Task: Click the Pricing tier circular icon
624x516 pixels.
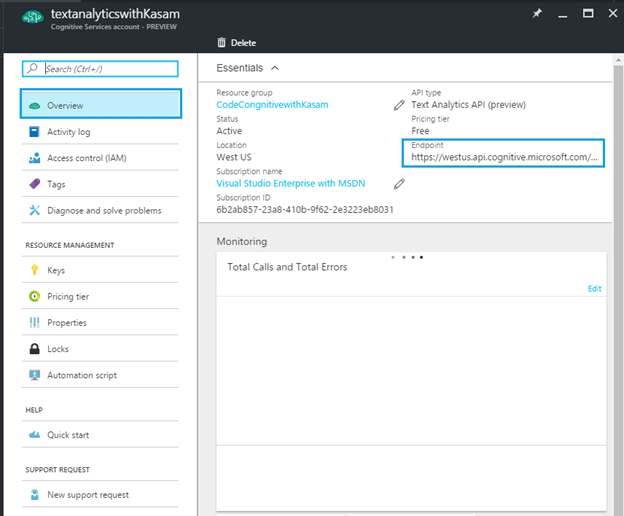Action: click(x=35, y=296)
